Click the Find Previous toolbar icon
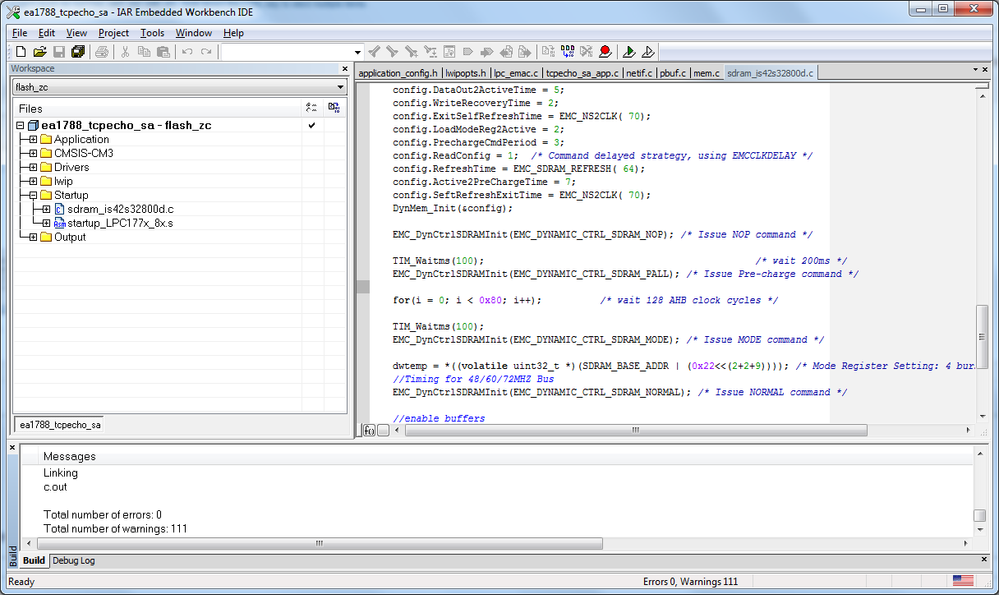Viewport: 999px width, 595px height. point(374,52)
